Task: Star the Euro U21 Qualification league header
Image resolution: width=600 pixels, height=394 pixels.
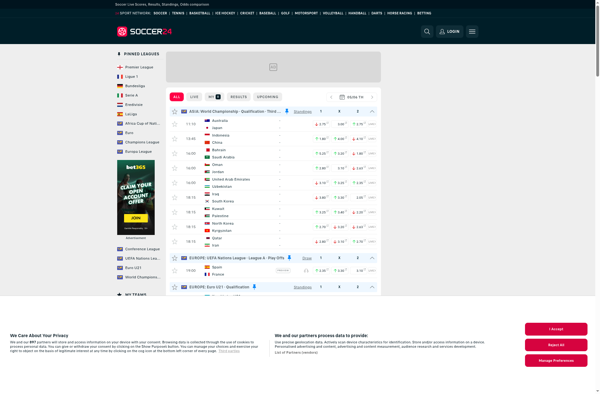Action: pos(174,287)
